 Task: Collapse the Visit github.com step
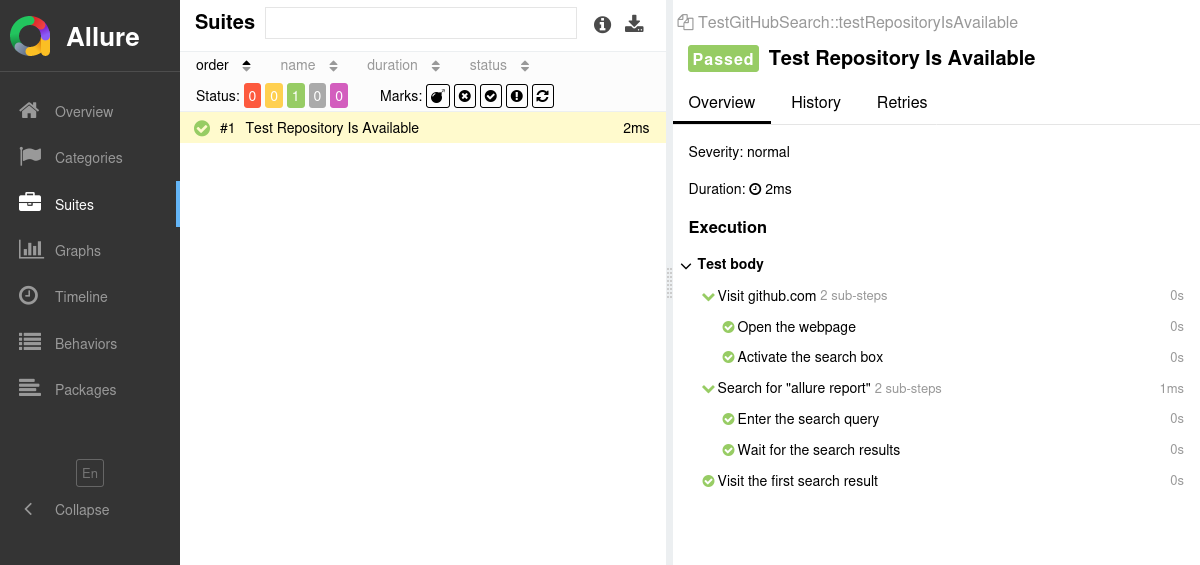click(708, 296)
